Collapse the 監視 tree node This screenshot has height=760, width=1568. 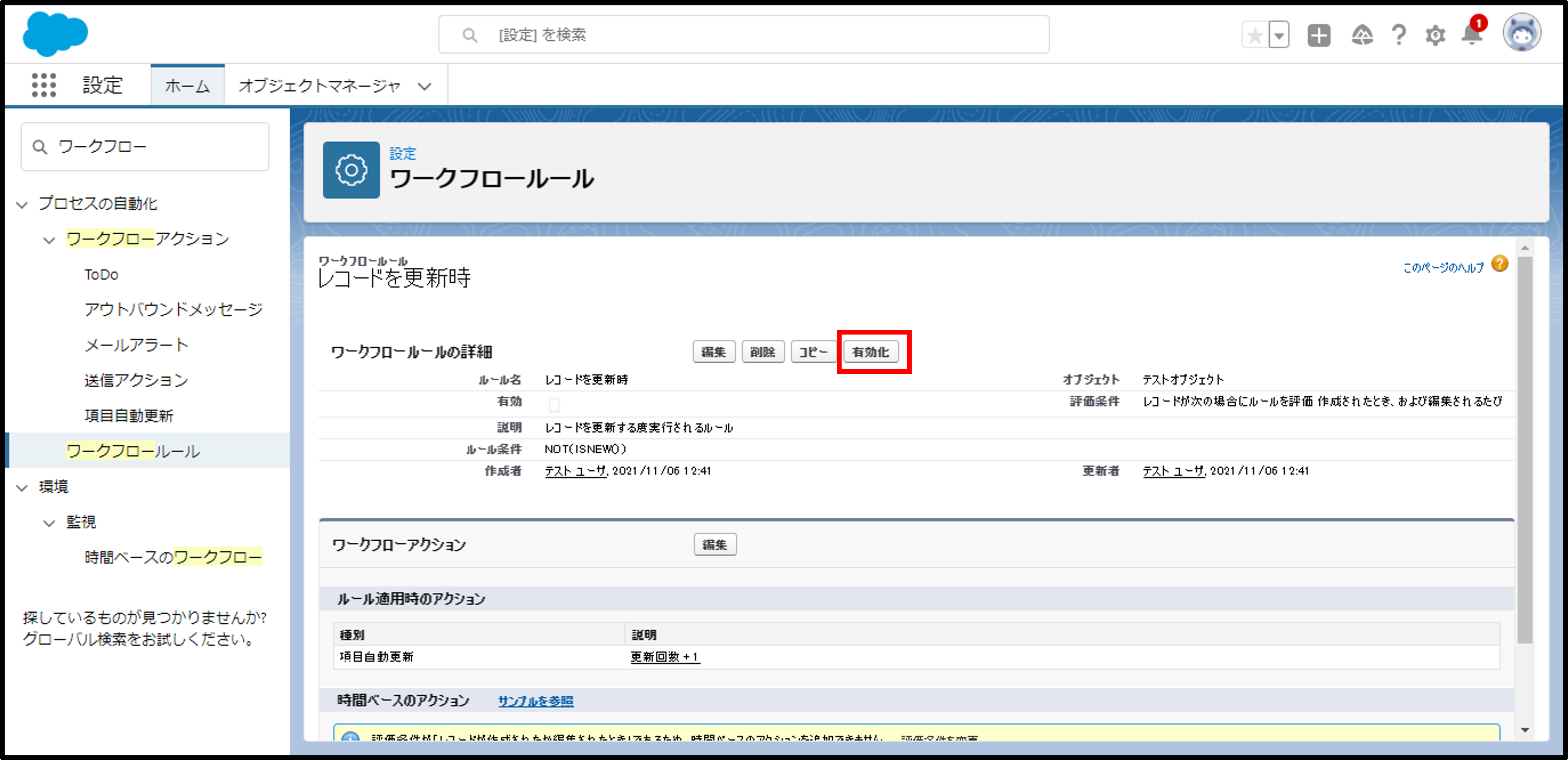click(49, 523)
